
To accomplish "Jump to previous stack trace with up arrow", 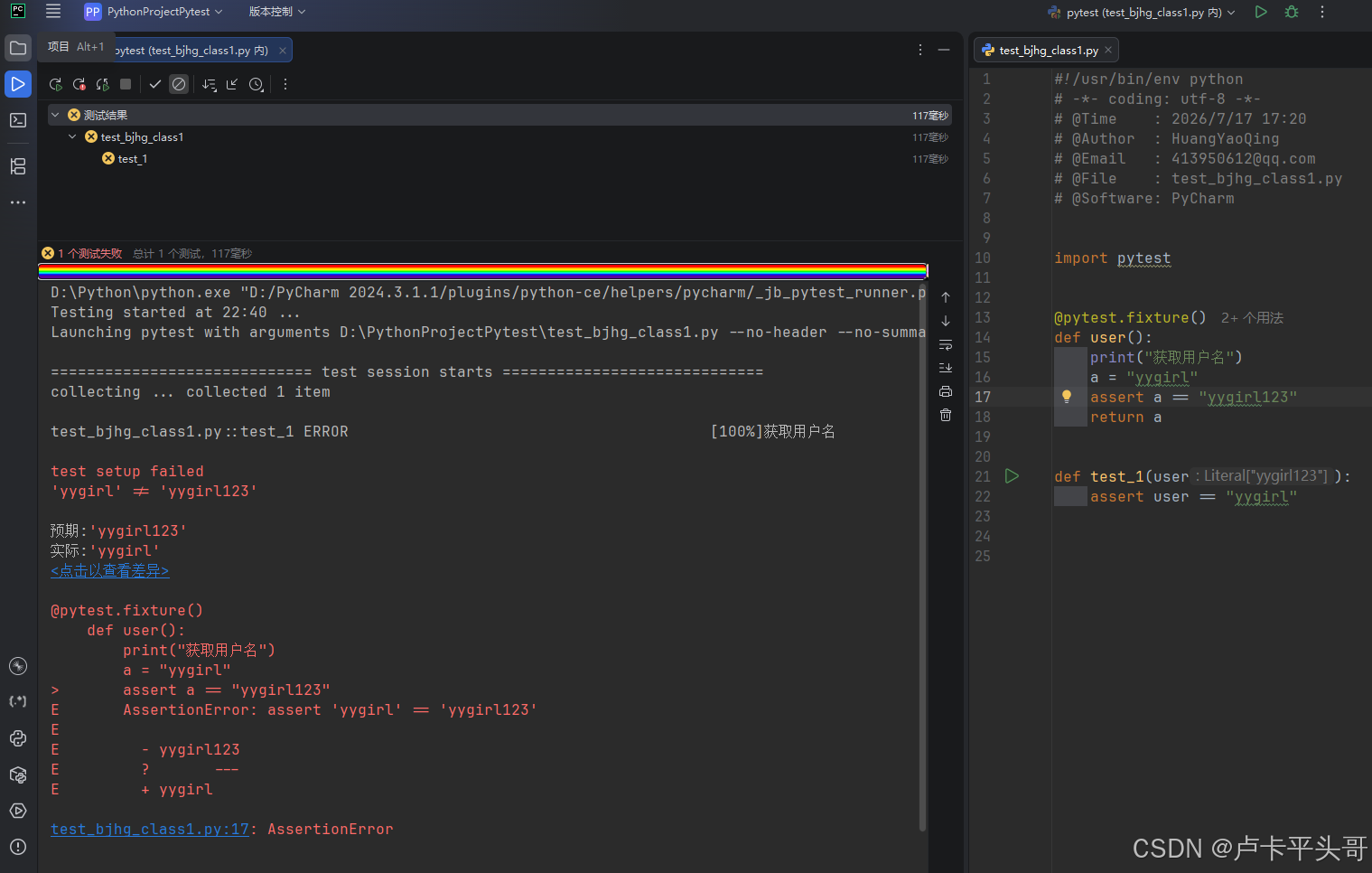I will (x=946, y=297).
